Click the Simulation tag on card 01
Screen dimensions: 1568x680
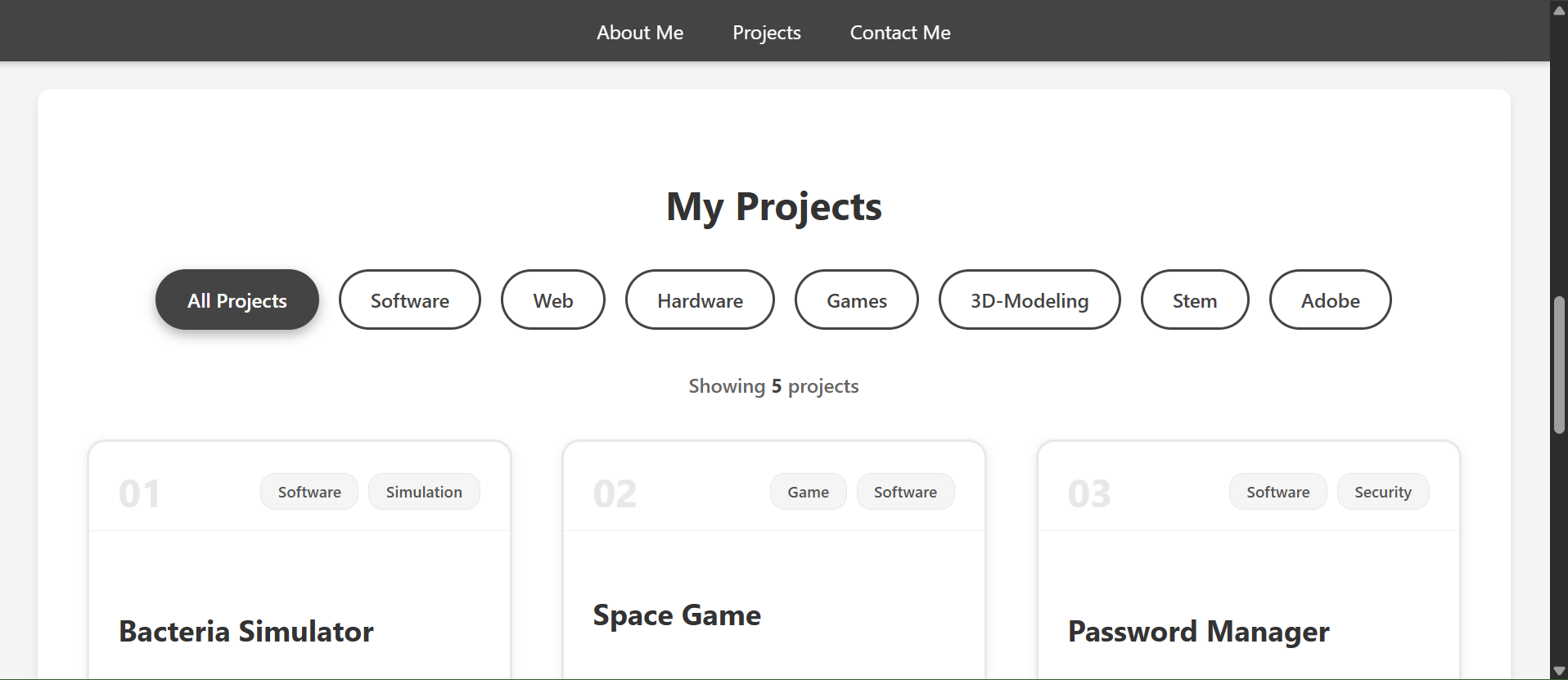point(424,492)
